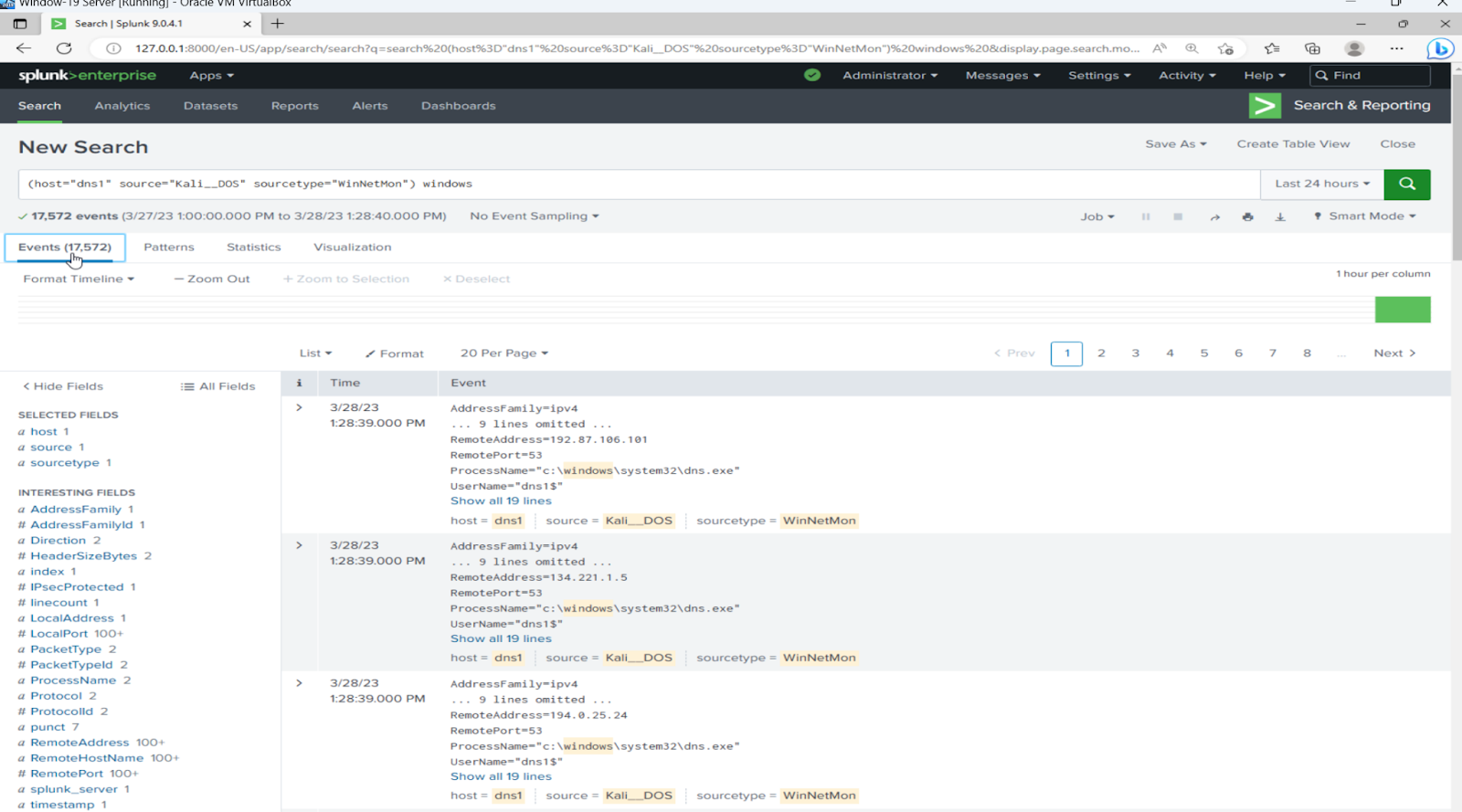Click the Format button above events
Screen dimensions: 1462x812
[x=395, y=353]
